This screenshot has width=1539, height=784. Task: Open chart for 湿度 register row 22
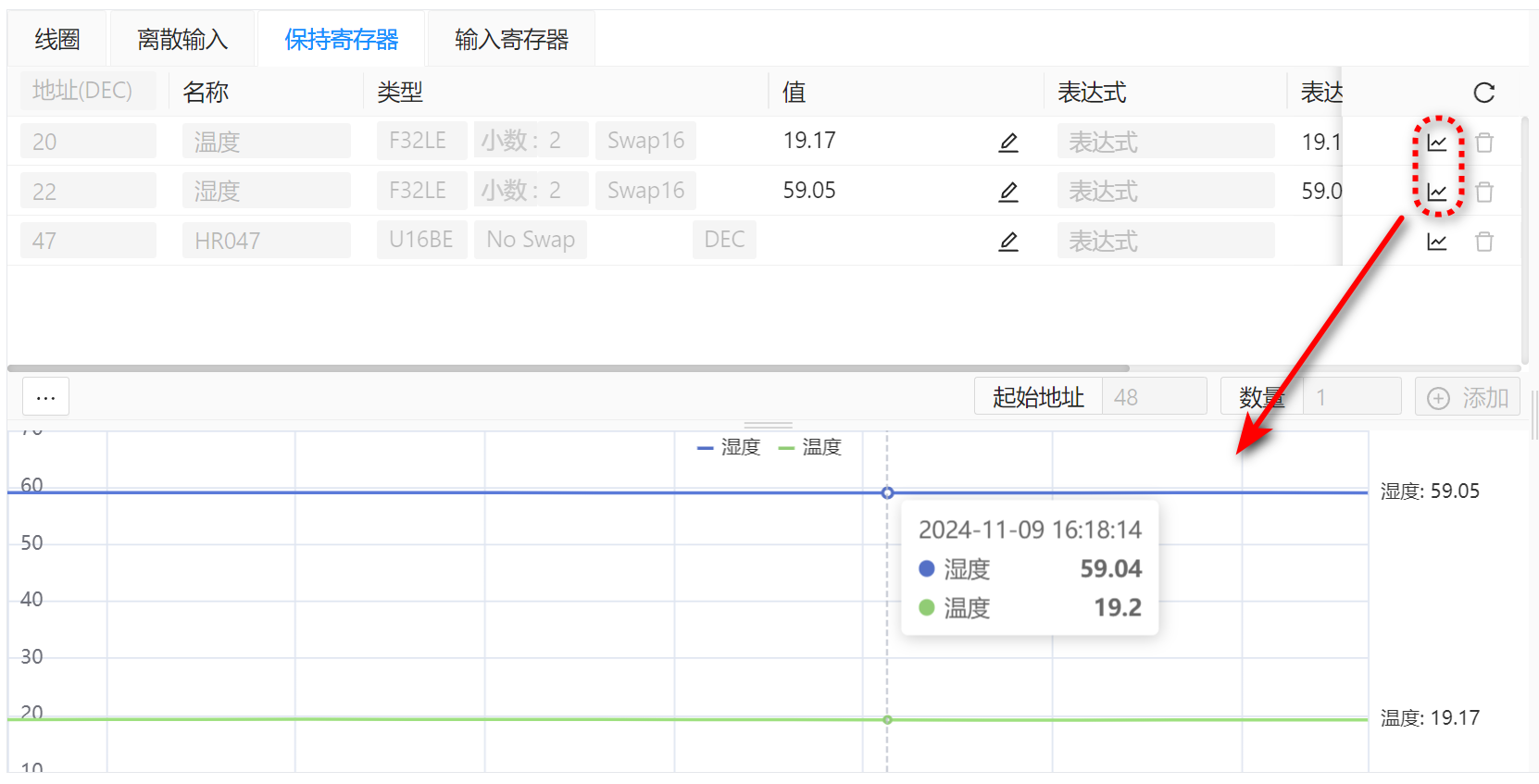pyautogui.click(x=1436, y=192)
